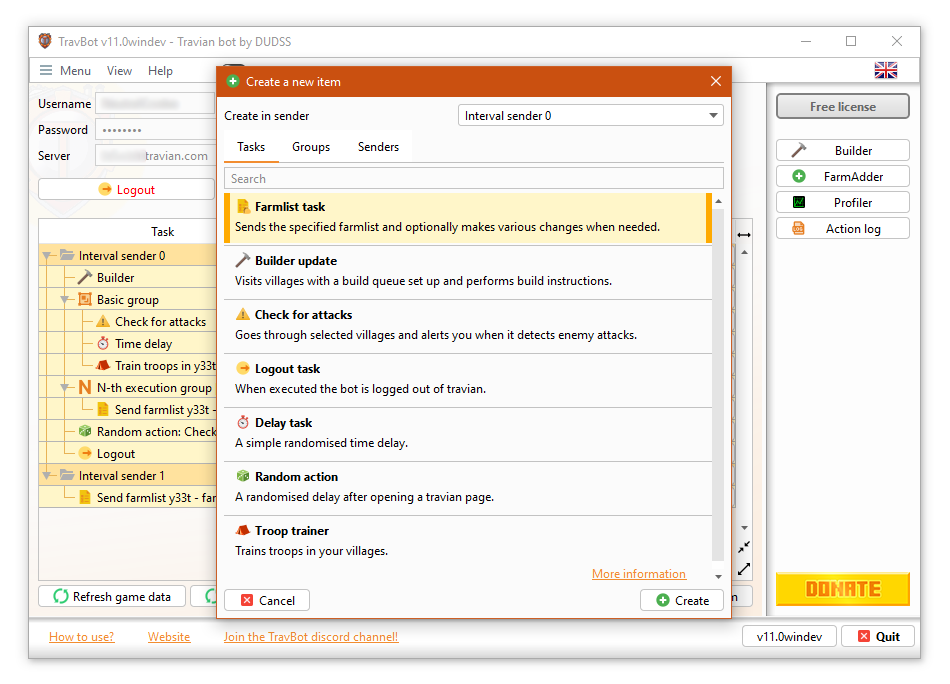Image resolution: width=950 pixels, height=684 pixels.
Task: Click the Create button
Action: 682,600
